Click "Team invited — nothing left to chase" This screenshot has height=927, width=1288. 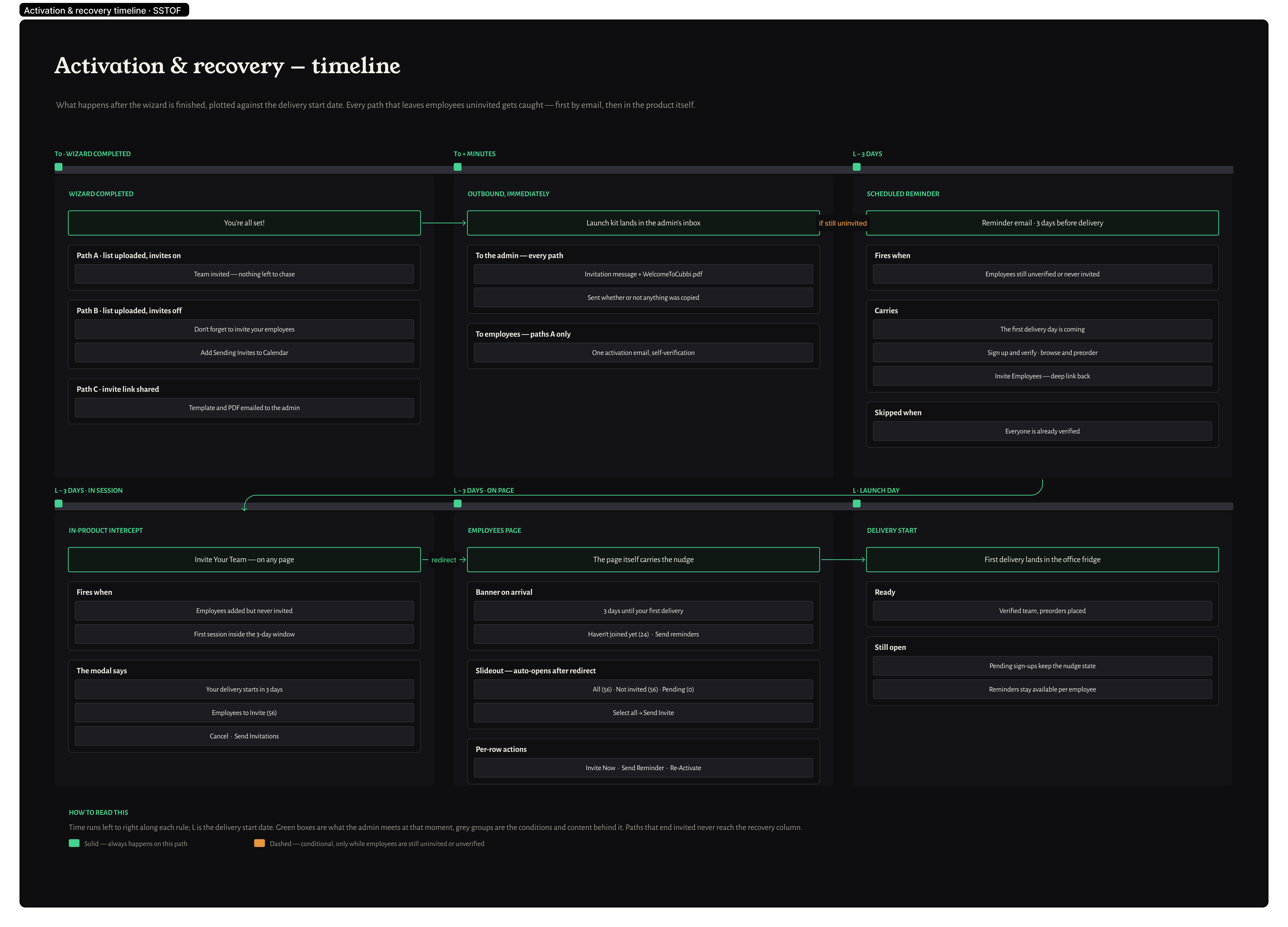244,274
